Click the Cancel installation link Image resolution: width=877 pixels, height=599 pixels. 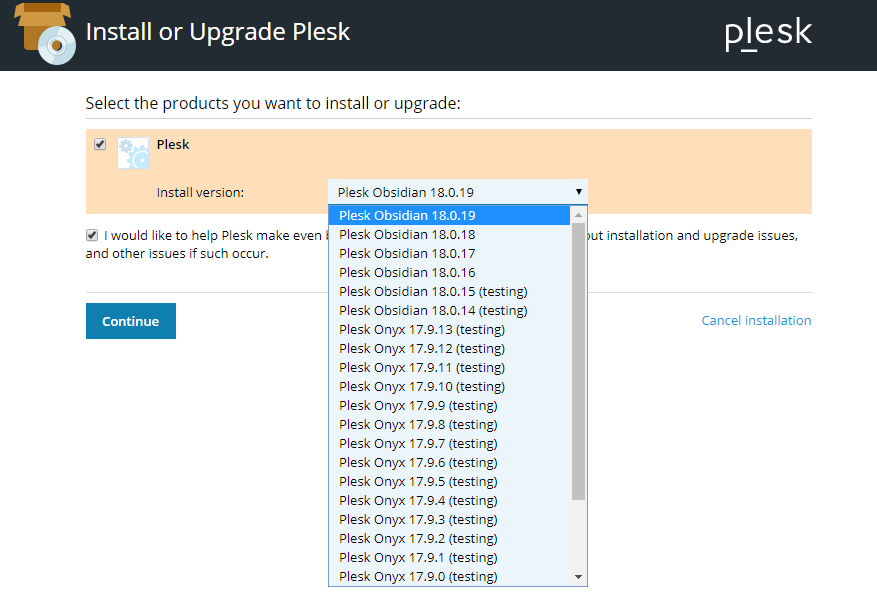(756, 321)
